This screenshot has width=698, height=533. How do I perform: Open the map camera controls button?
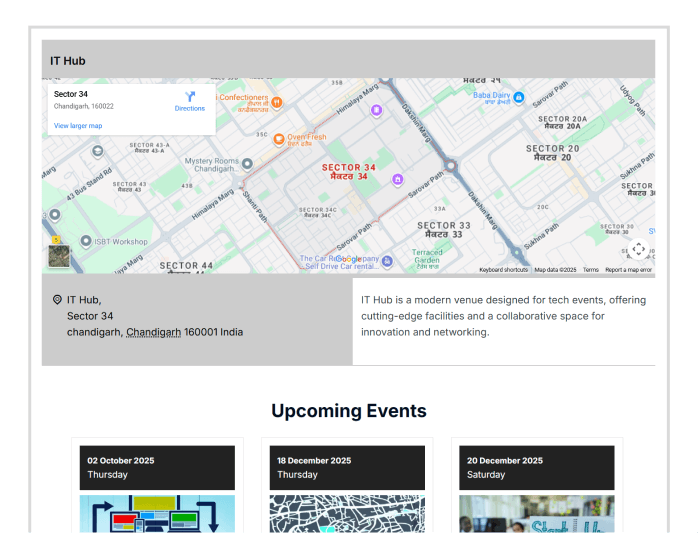[x=638, y=249]
